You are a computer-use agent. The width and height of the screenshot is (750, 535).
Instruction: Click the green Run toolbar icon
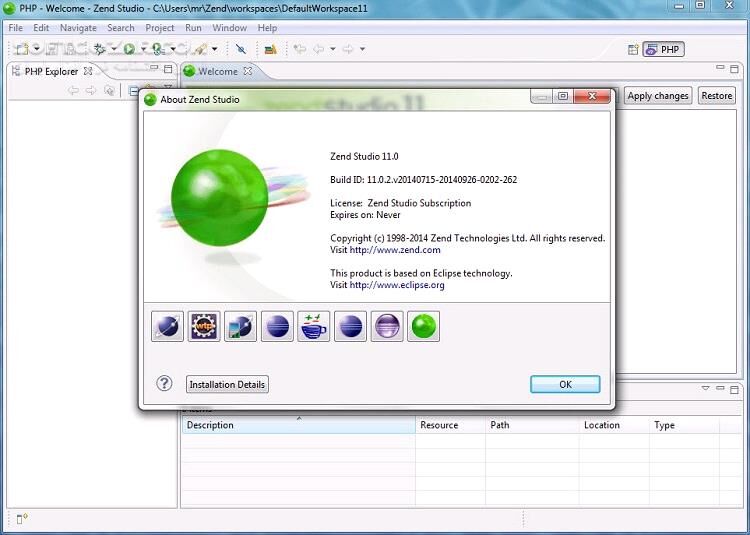point(129,49)
